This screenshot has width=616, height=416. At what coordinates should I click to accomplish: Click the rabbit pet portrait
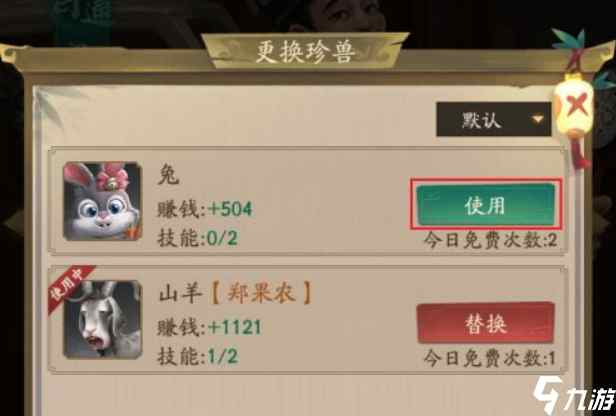102,201
